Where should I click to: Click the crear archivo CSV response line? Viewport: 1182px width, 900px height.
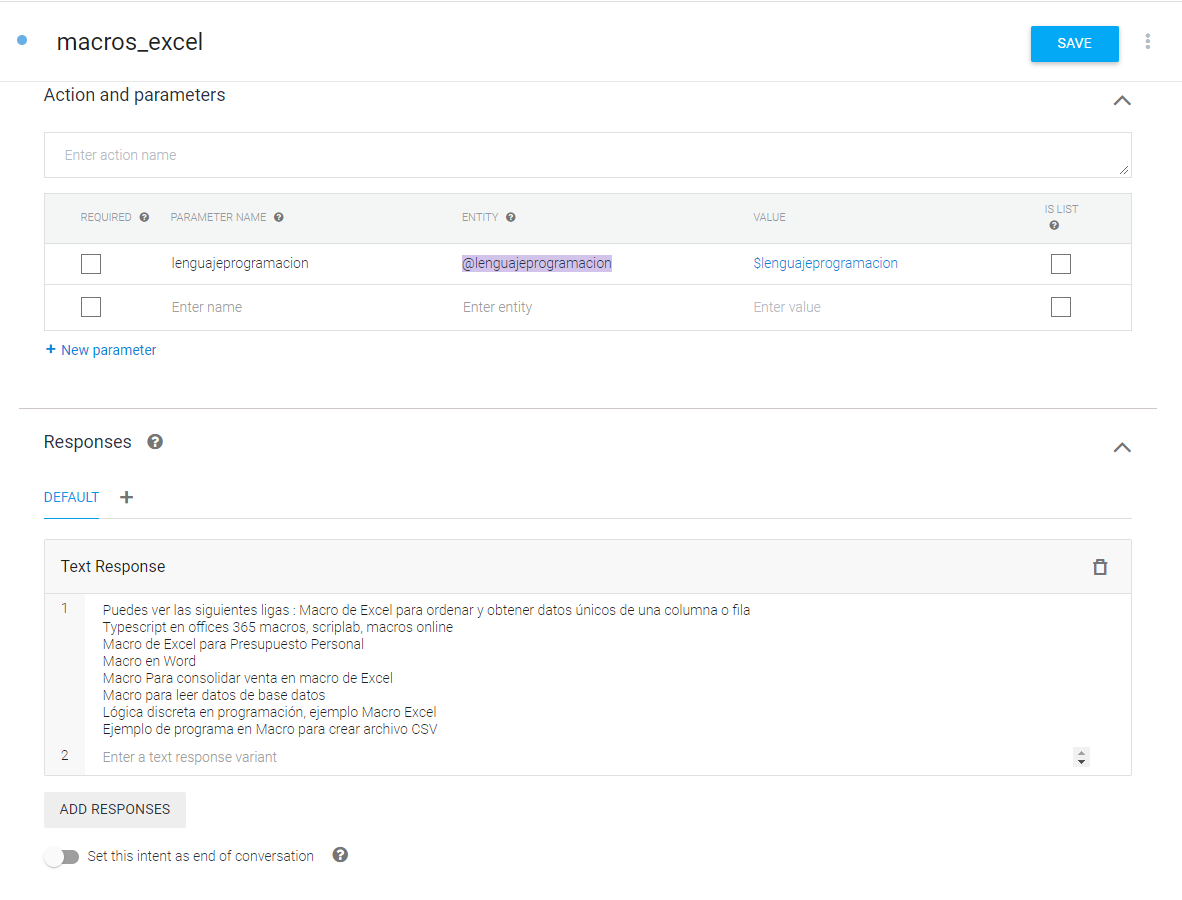click(270, 730)
